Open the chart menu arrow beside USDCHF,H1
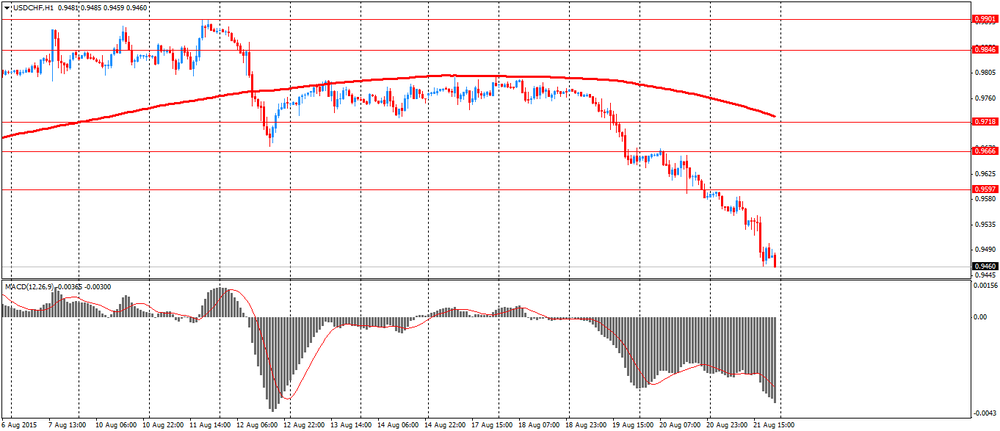 coord(7,10)
